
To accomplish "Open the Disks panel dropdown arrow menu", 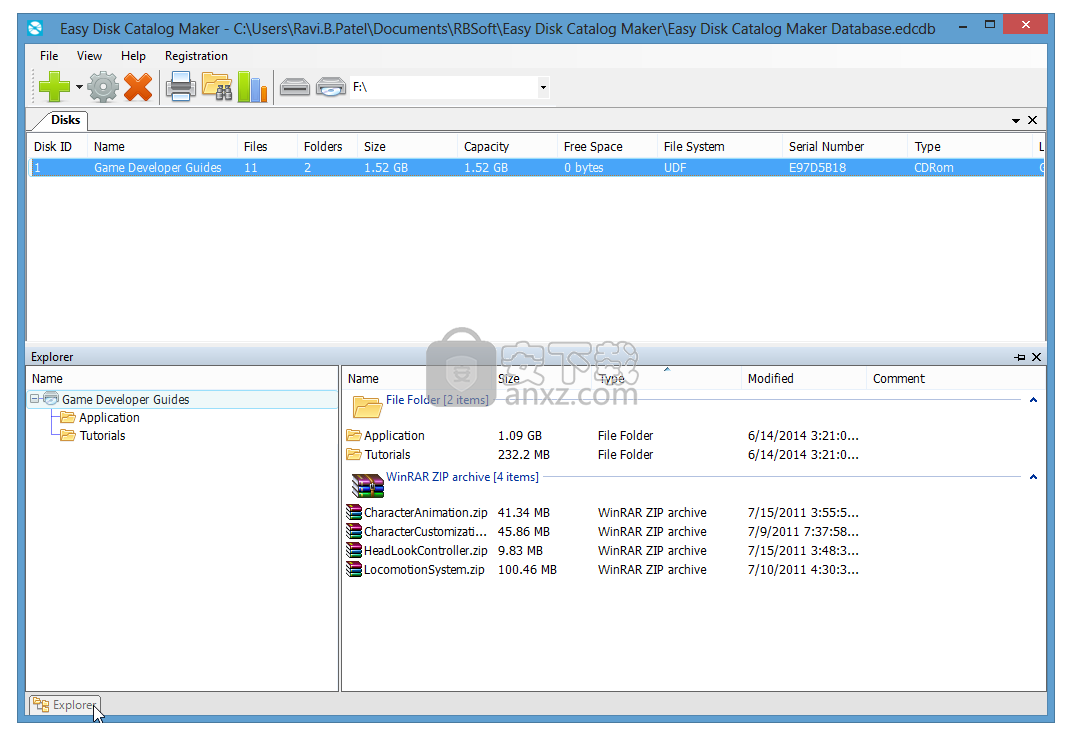I will pyautogui.click(x=1016, y=120).
